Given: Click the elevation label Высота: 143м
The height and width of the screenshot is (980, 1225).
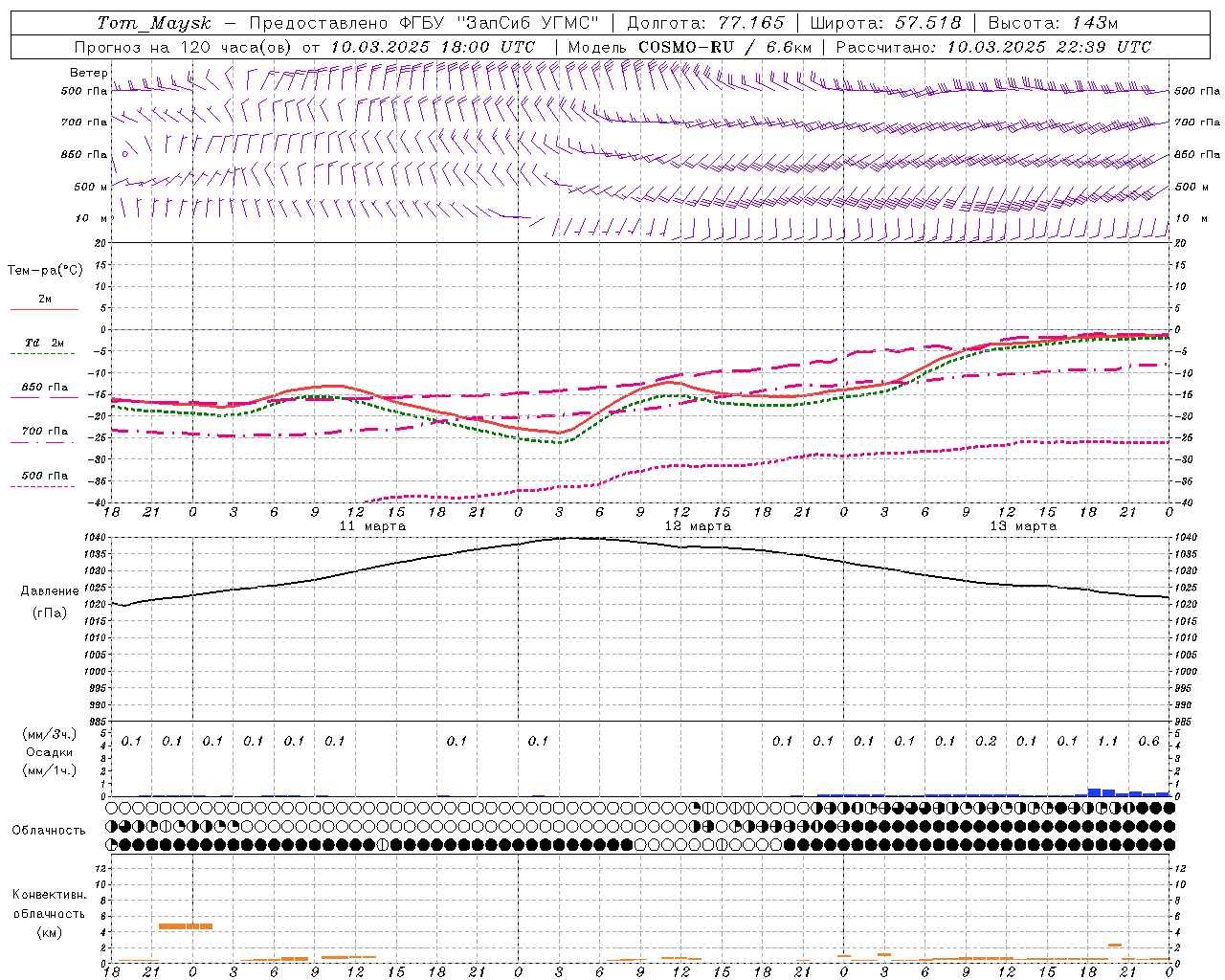Looking at the screenshot, I should [1053, 23].
